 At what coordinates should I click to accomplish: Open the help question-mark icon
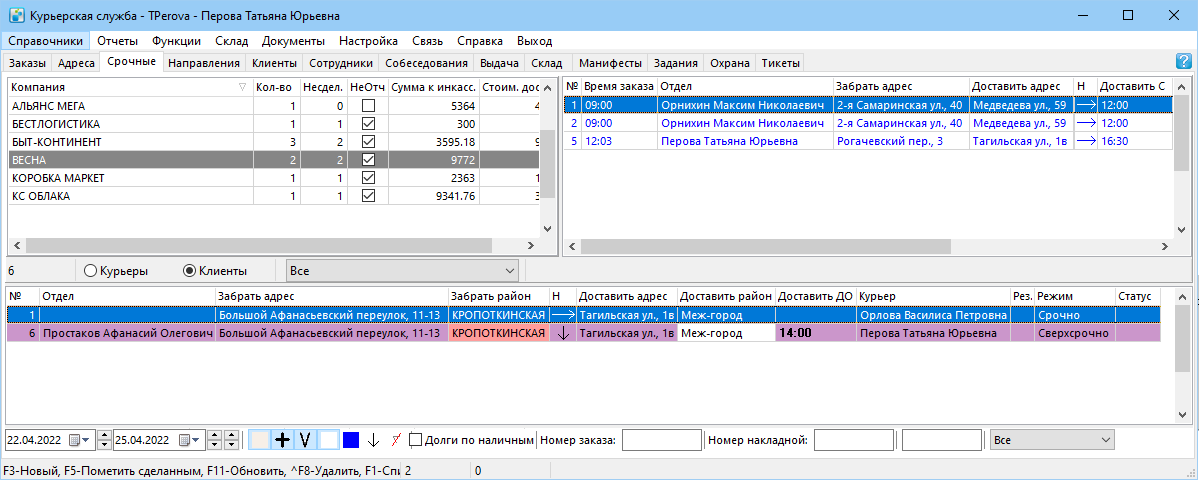click(1183, 62)
